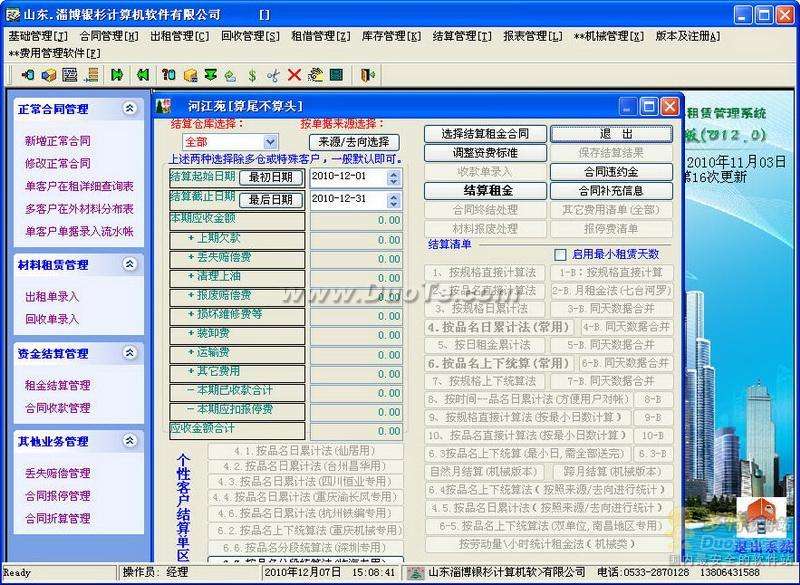The image size is (800, 585).
Task: Open the 回收管理 menu
Action: point(250,36)
